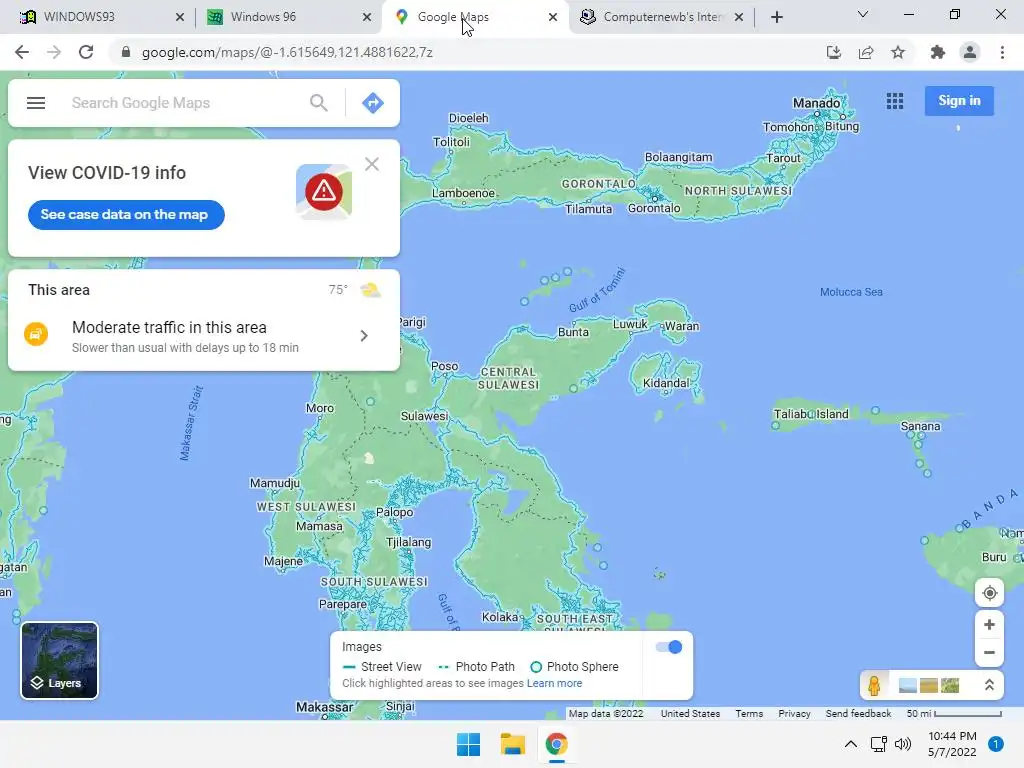Image resolution: width=1024 pixels, height=768 pixels.
Task: Click the Sign in button
Action: tap(959, 101)
